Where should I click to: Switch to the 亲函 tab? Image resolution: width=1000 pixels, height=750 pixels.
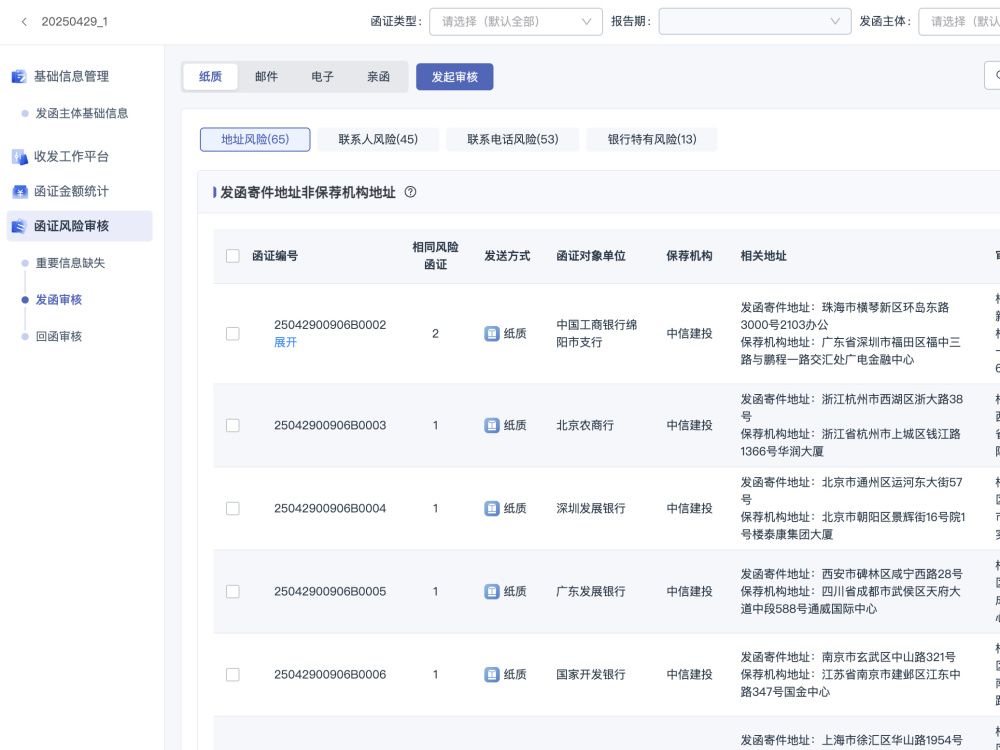click(x=378, y=77)
